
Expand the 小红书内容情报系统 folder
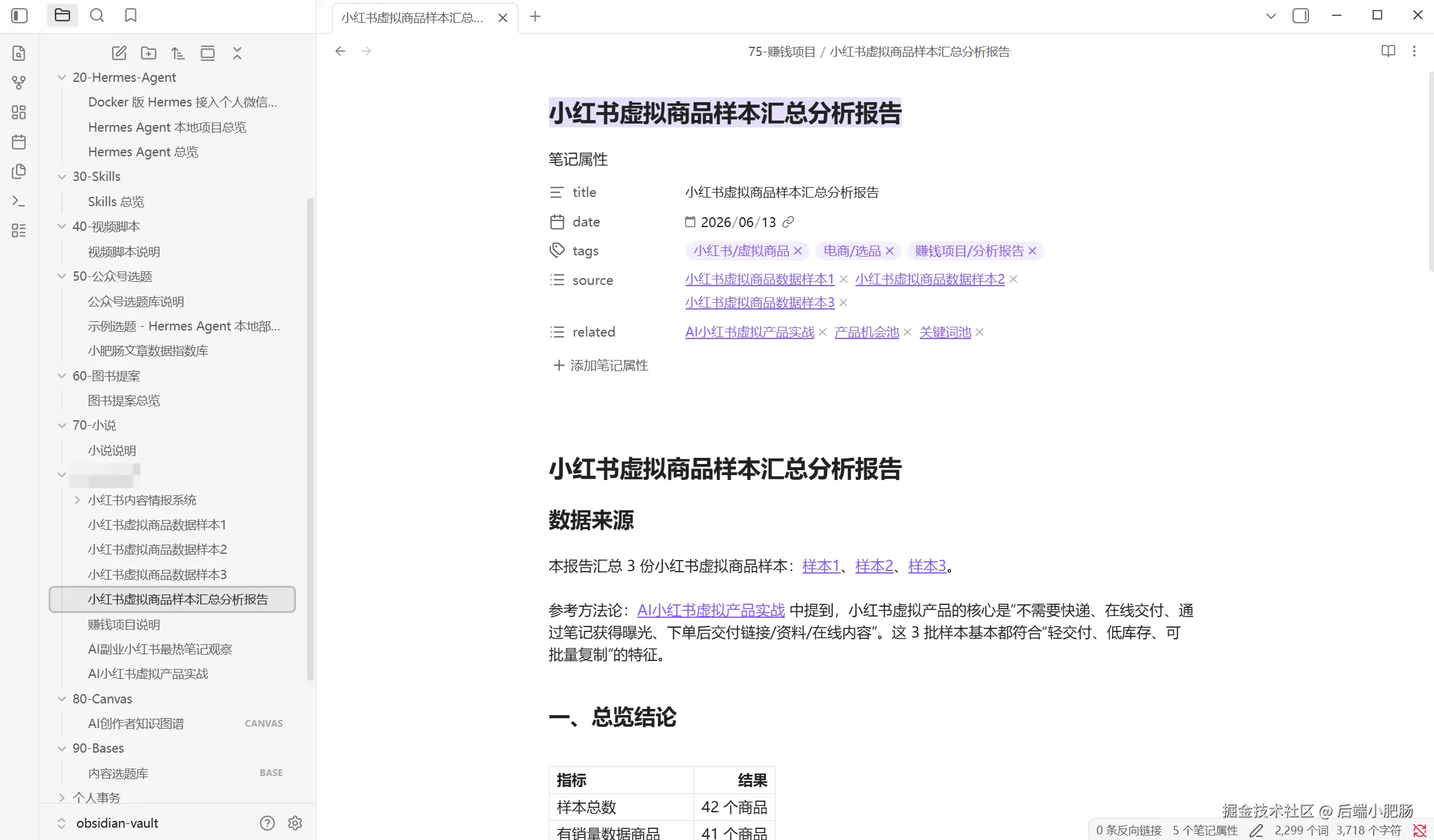click(77, 500)
